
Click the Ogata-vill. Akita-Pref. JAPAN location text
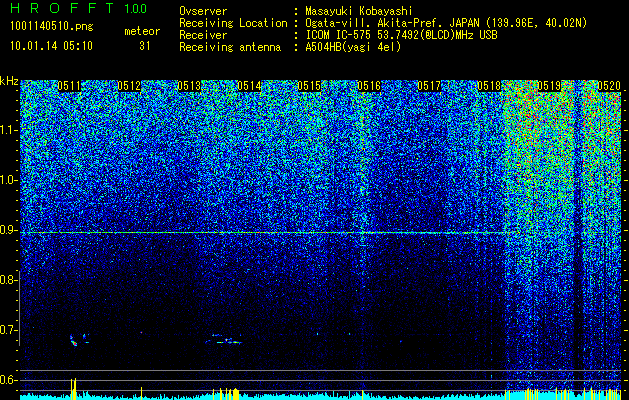click(x=446, y=23)
